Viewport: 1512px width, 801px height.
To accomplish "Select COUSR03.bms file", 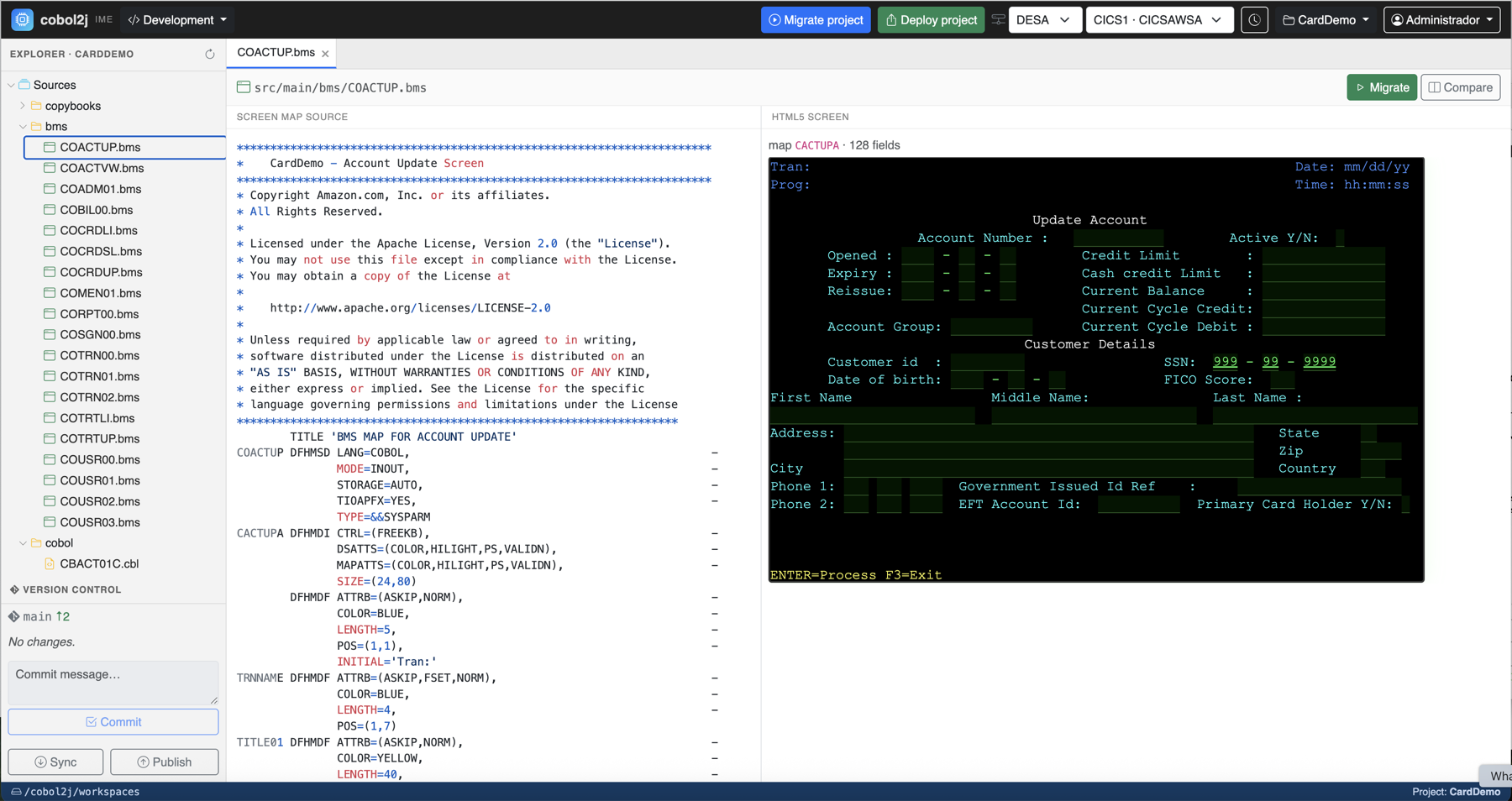I will [x=99, y=522].
